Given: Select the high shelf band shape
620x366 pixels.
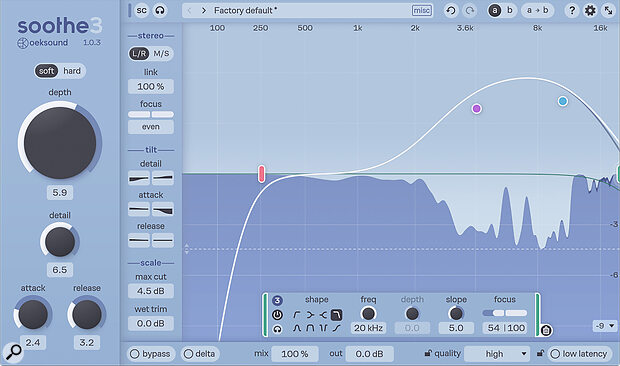Looking at the screenshot, I should 323,315.
